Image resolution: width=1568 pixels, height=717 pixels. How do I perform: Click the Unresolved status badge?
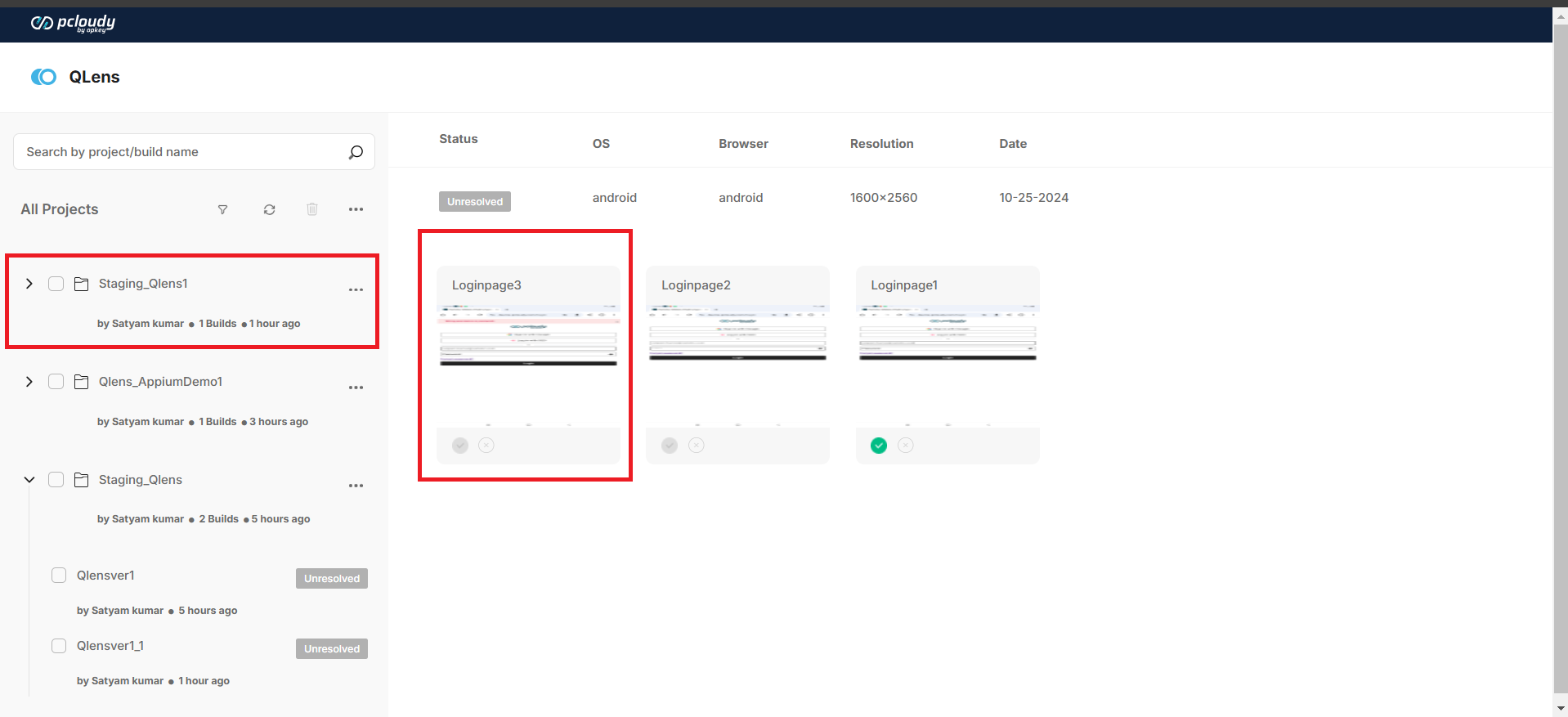click(x=474, y=202)
